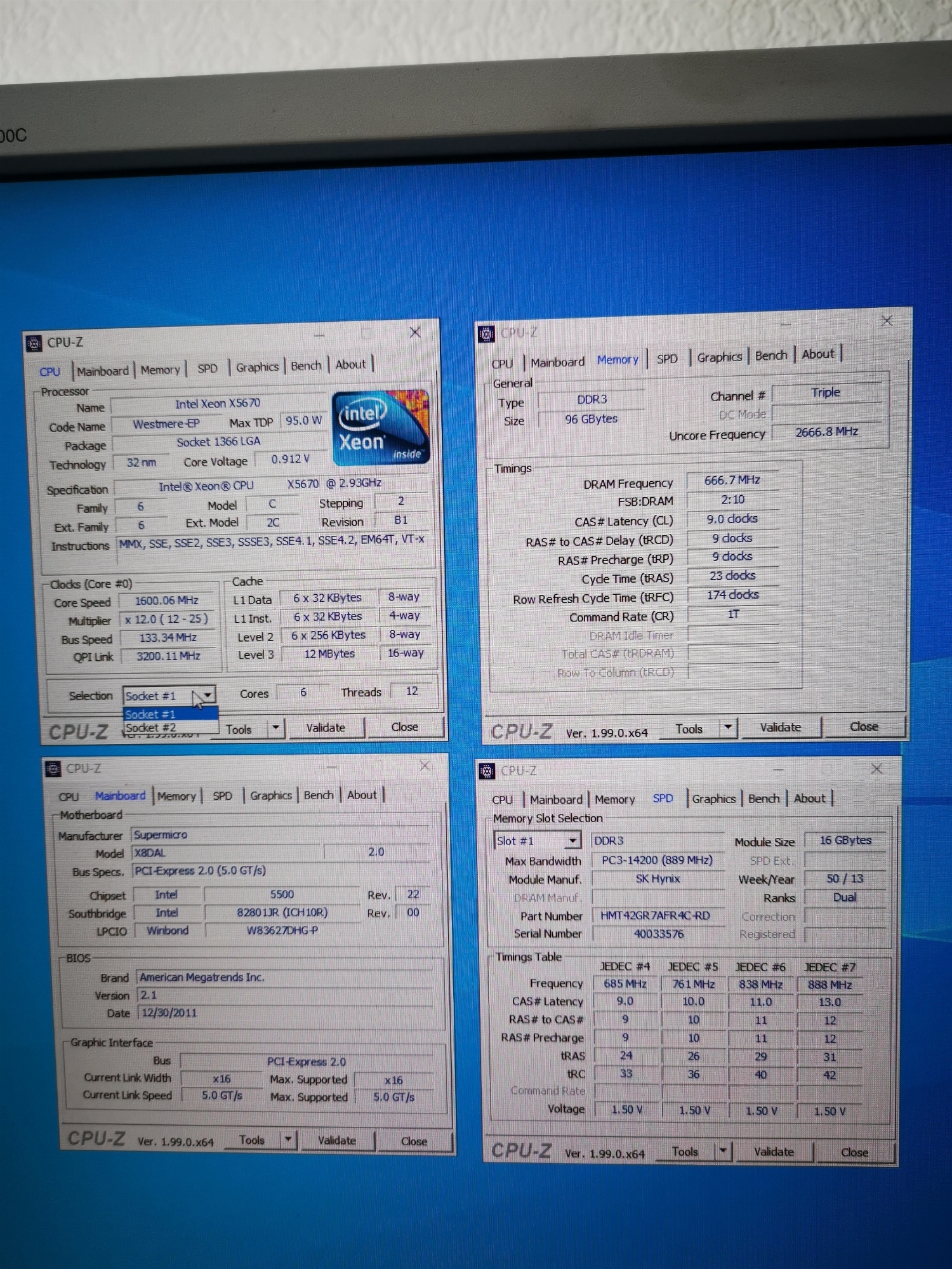Close the window showing Memory Slot Selection via X

click(x=876, y=769)
